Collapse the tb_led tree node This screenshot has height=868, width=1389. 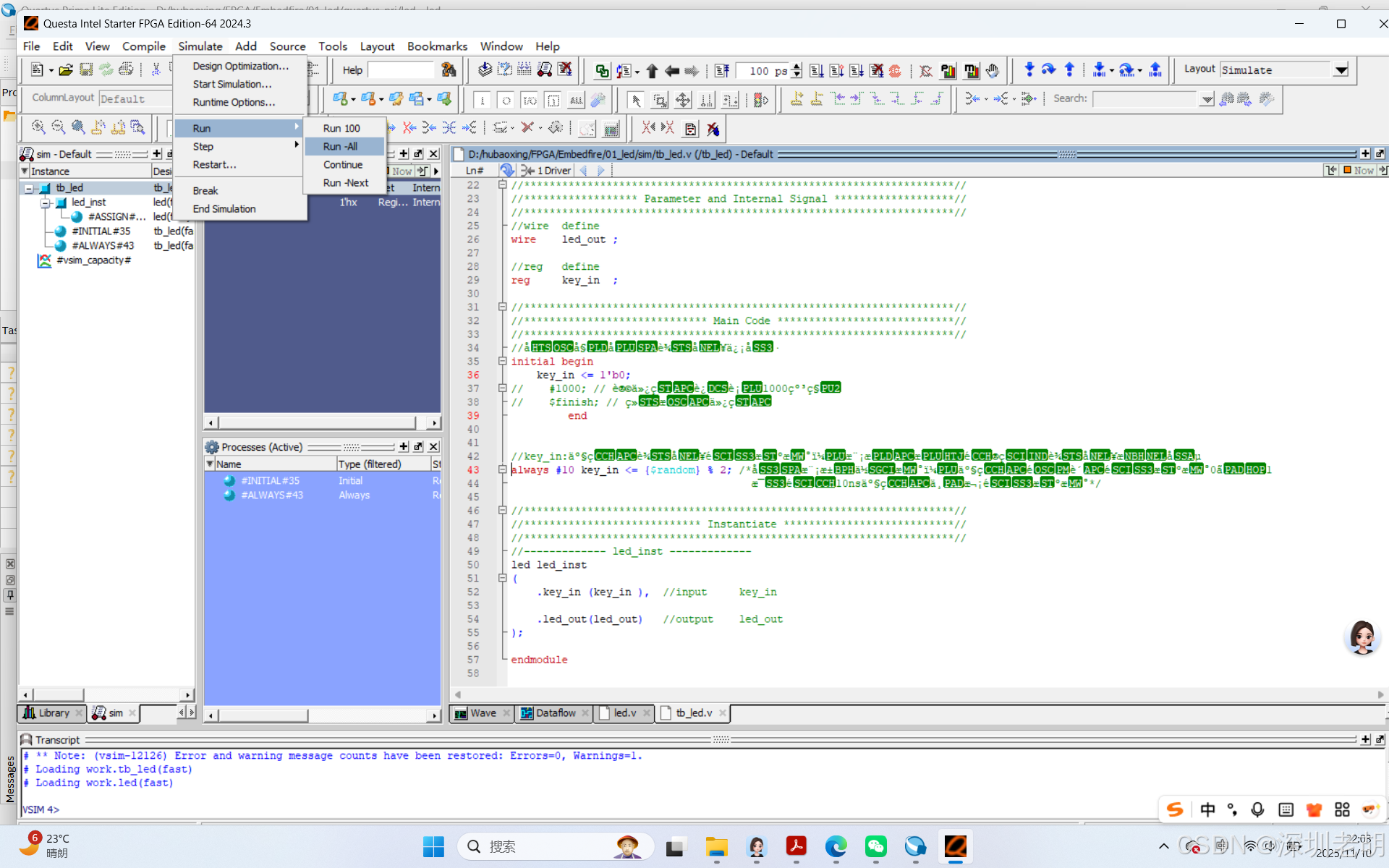point(29,188)
